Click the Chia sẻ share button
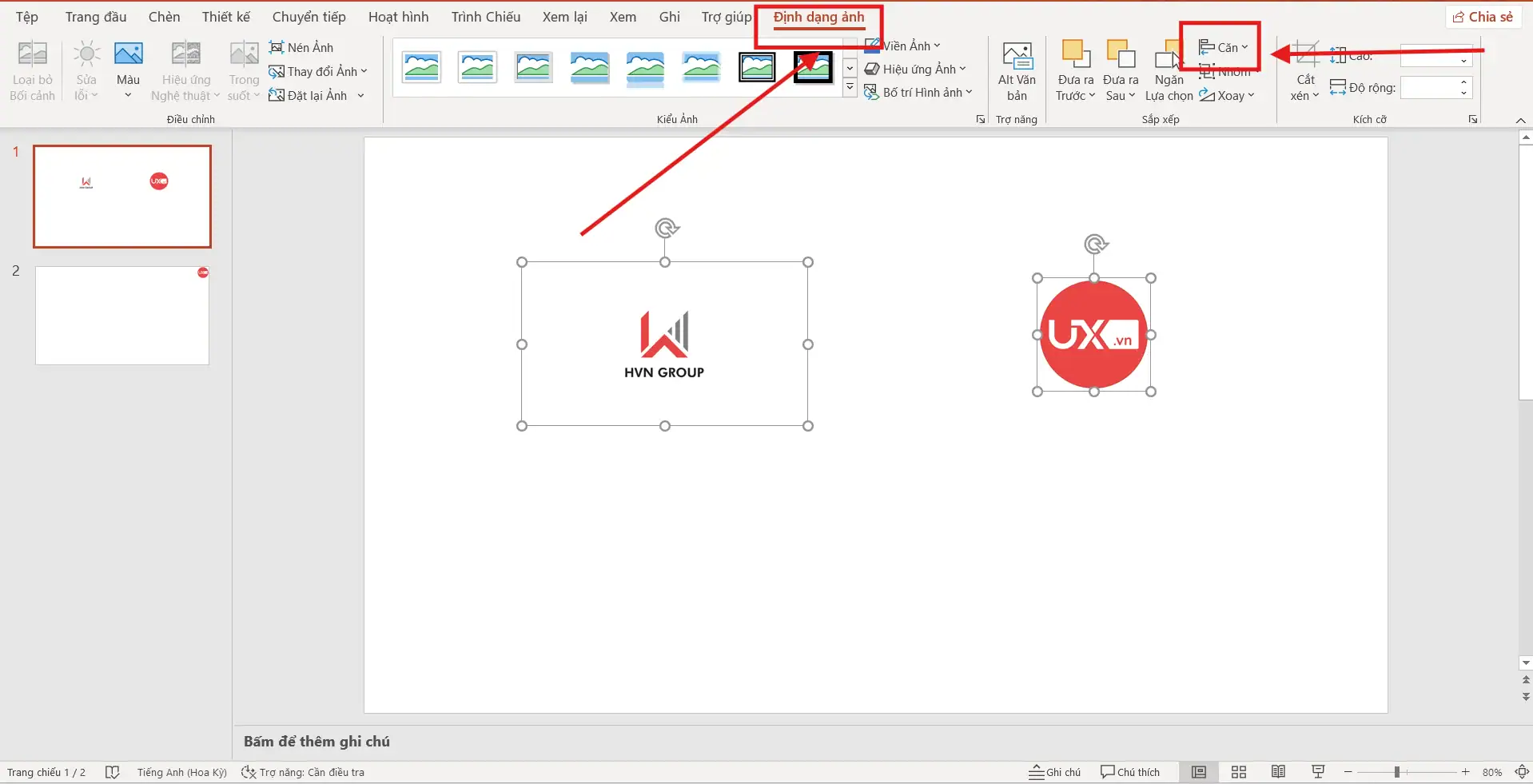The image size is (1533, 784). tap(1483, 17)
